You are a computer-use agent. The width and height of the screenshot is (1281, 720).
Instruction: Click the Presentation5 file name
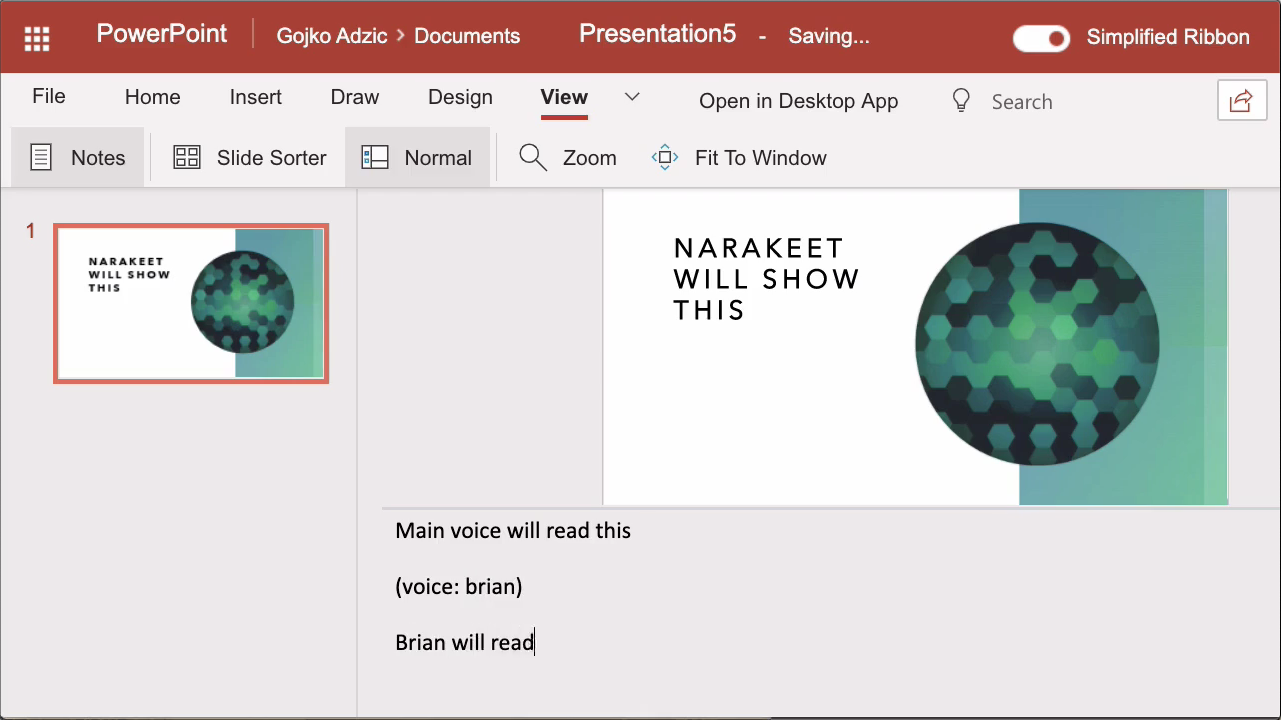point(657,34)
